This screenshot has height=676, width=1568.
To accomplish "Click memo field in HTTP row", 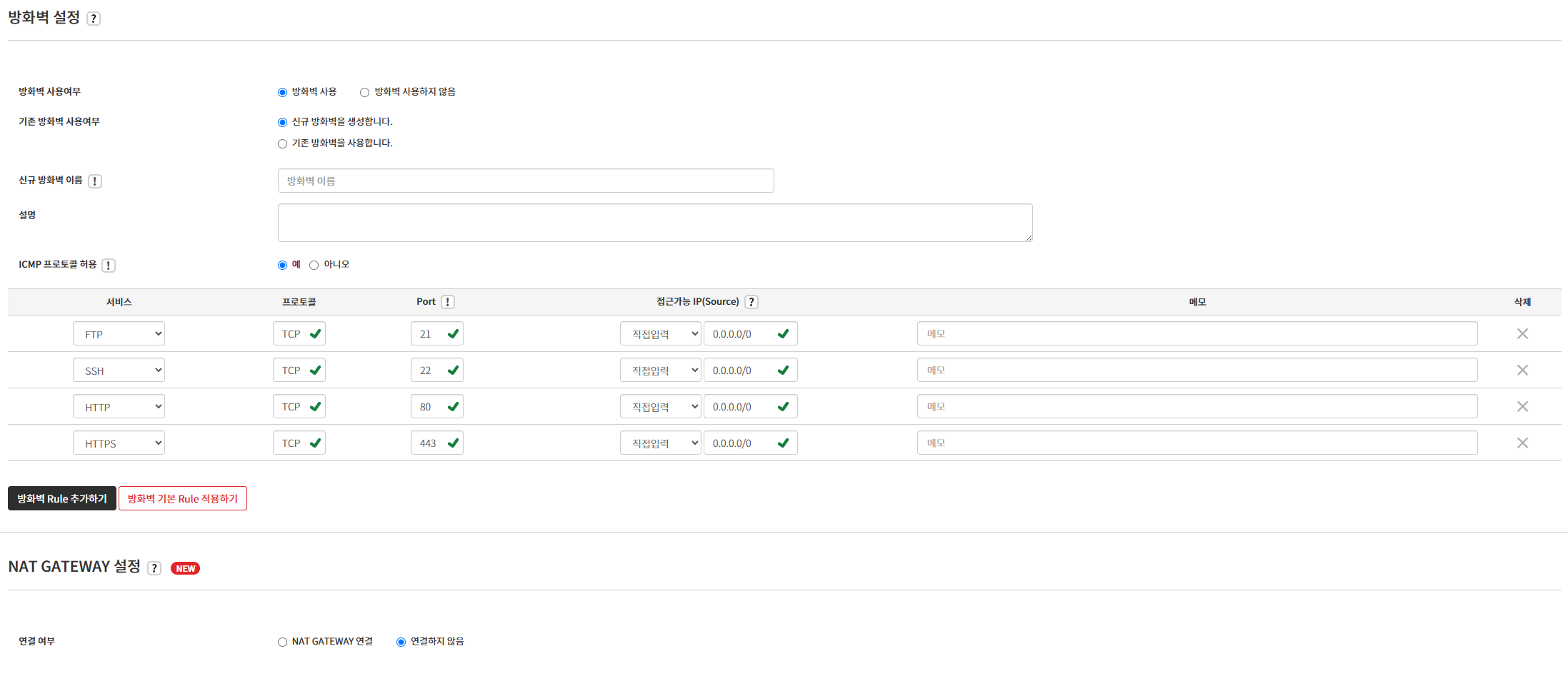I will (x=1197, y=406).
